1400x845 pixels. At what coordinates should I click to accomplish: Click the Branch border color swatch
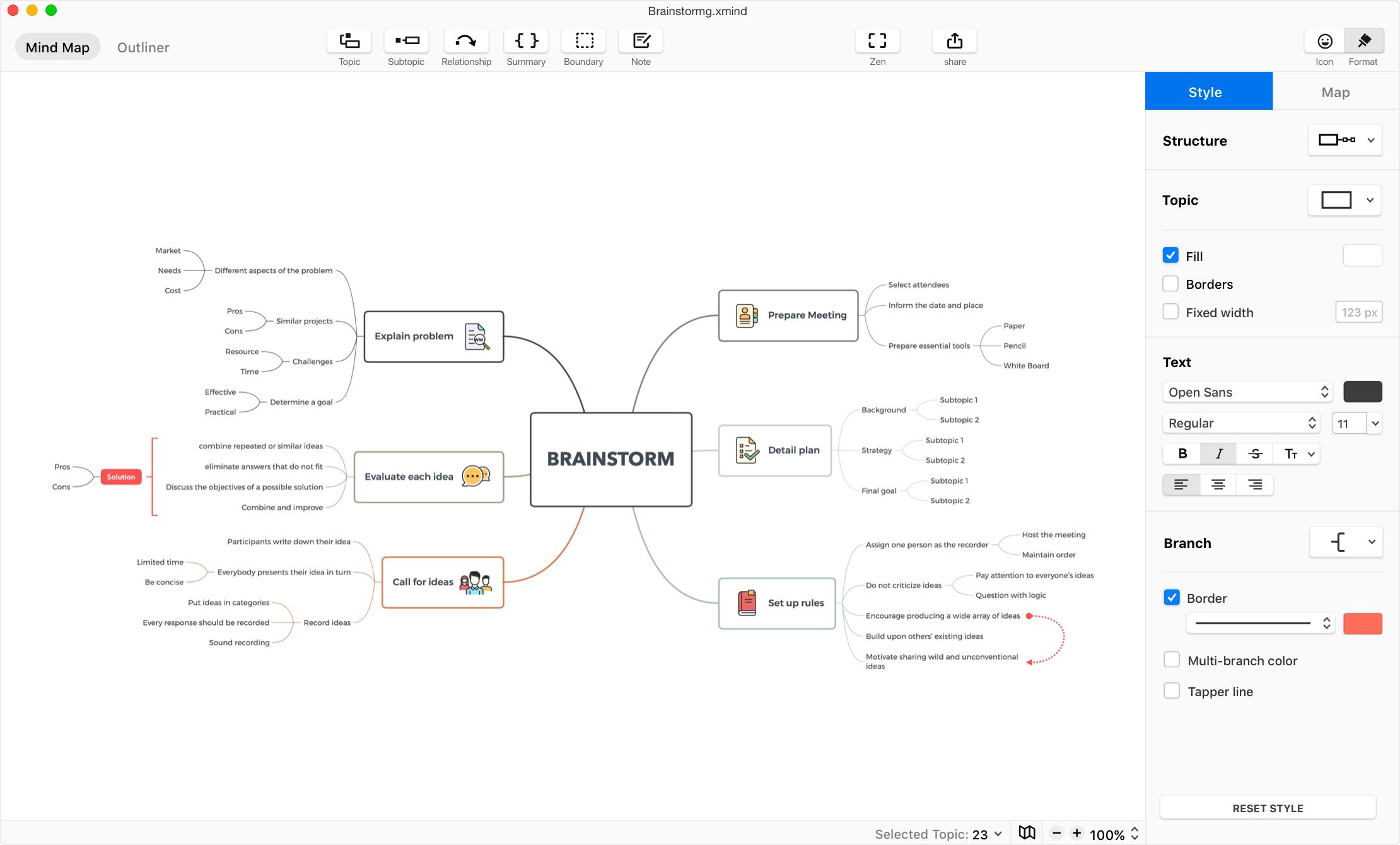1362,623
